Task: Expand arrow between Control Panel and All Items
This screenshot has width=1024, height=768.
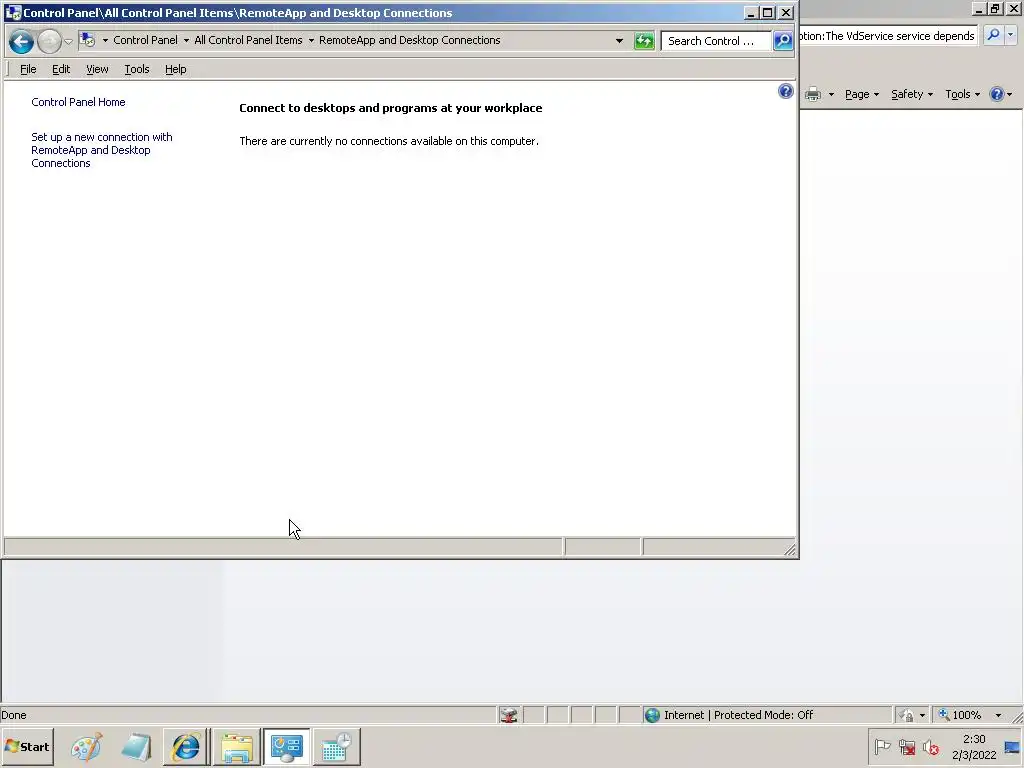Action: pyautogui.click(x=186, y=40)
